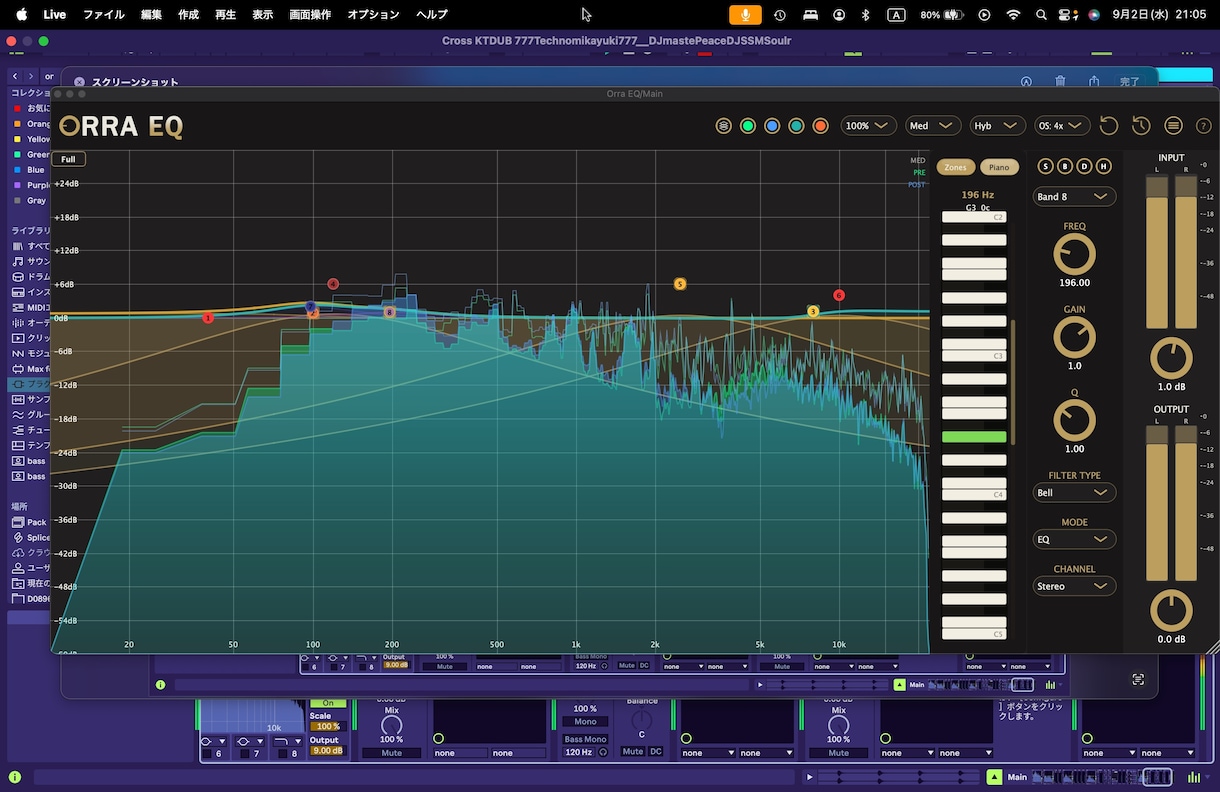Image resolution: width=1220 pixels, height=792 pixels.
Task: Toggle the D circle button
Action: [x=1084, y=166]
